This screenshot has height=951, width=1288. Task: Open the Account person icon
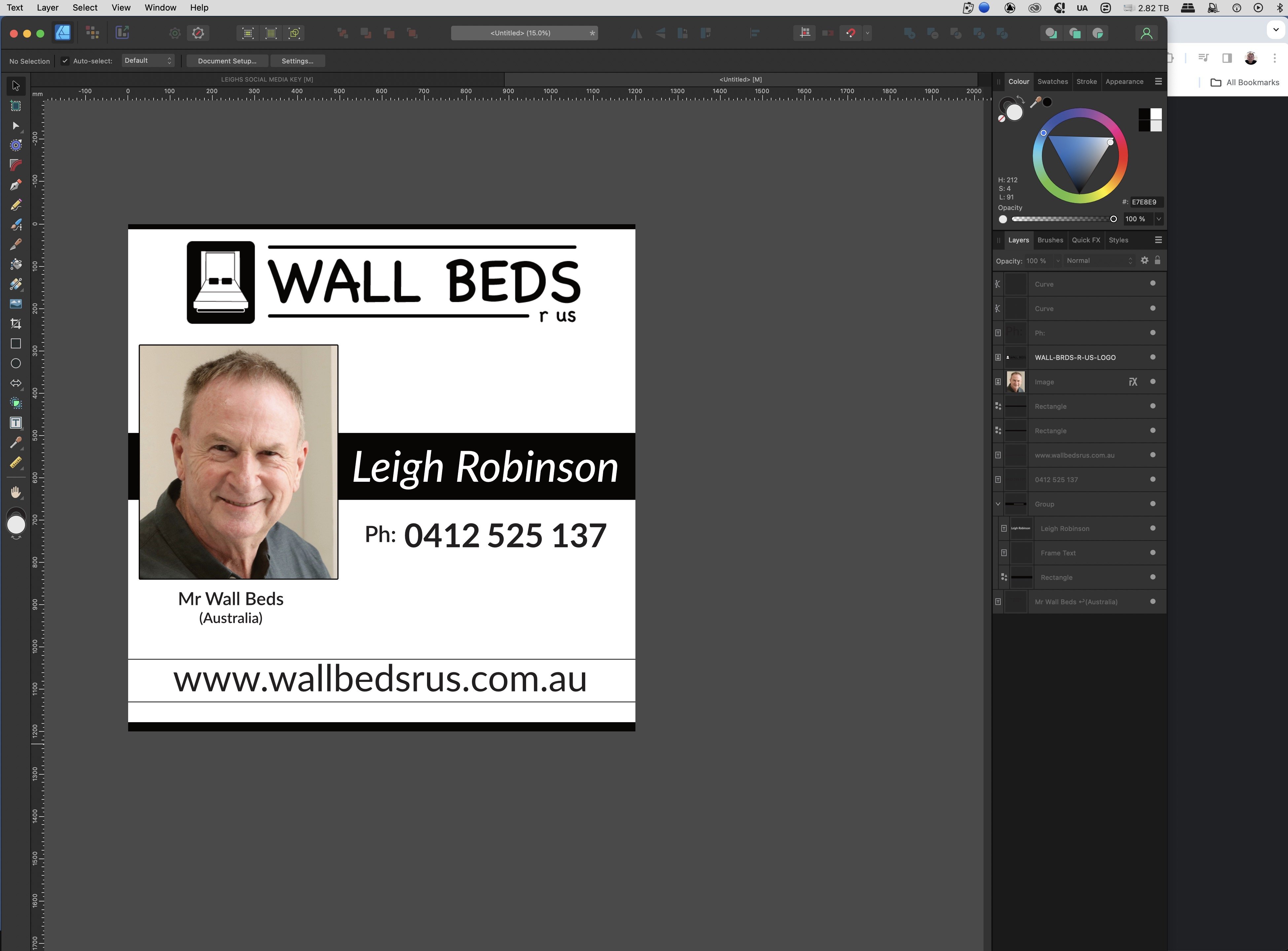click(1146, 33)
